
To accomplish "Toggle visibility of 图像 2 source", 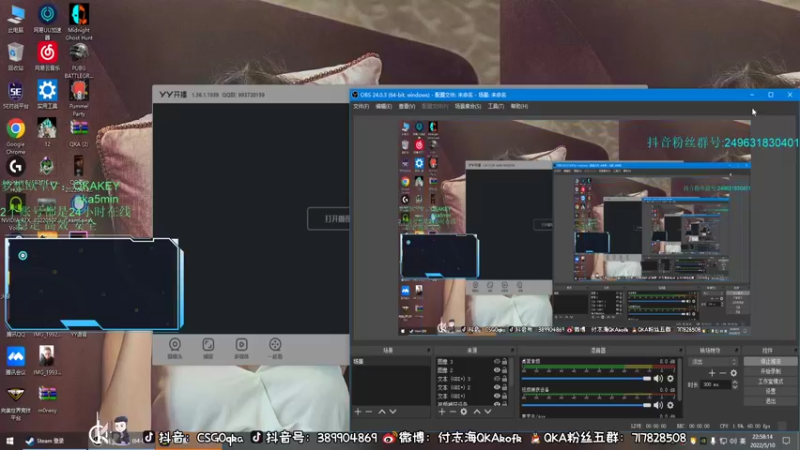I will click(496, 370).
